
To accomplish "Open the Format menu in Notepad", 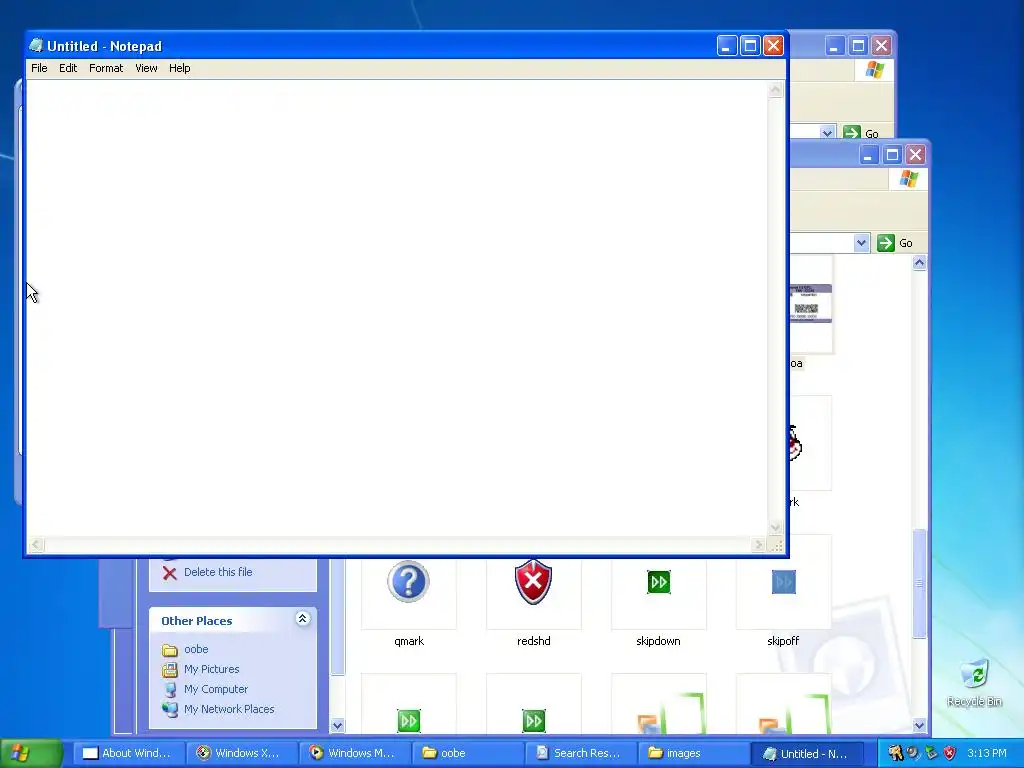I will 106,68.
